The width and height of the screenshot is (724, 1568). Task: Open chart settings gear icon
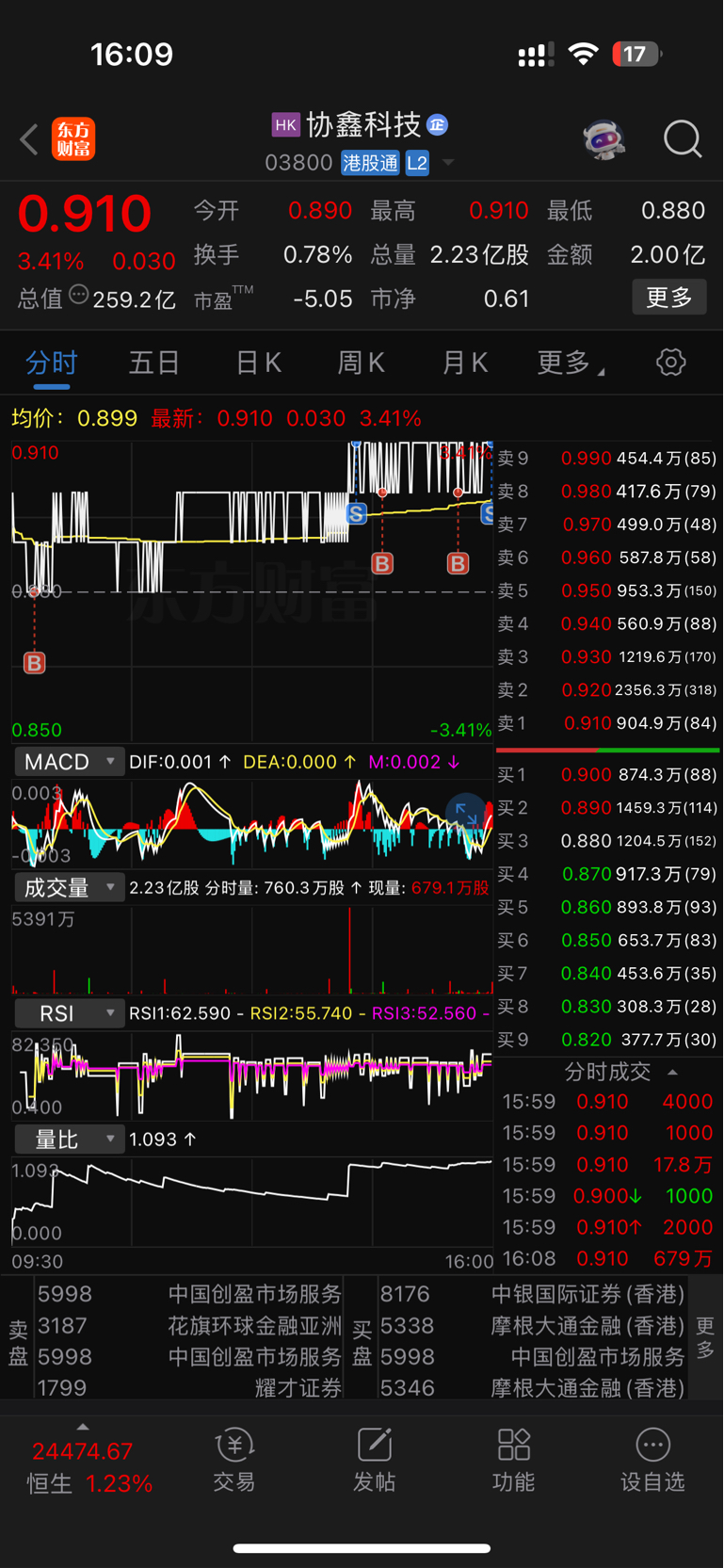[x=670, y=363]
